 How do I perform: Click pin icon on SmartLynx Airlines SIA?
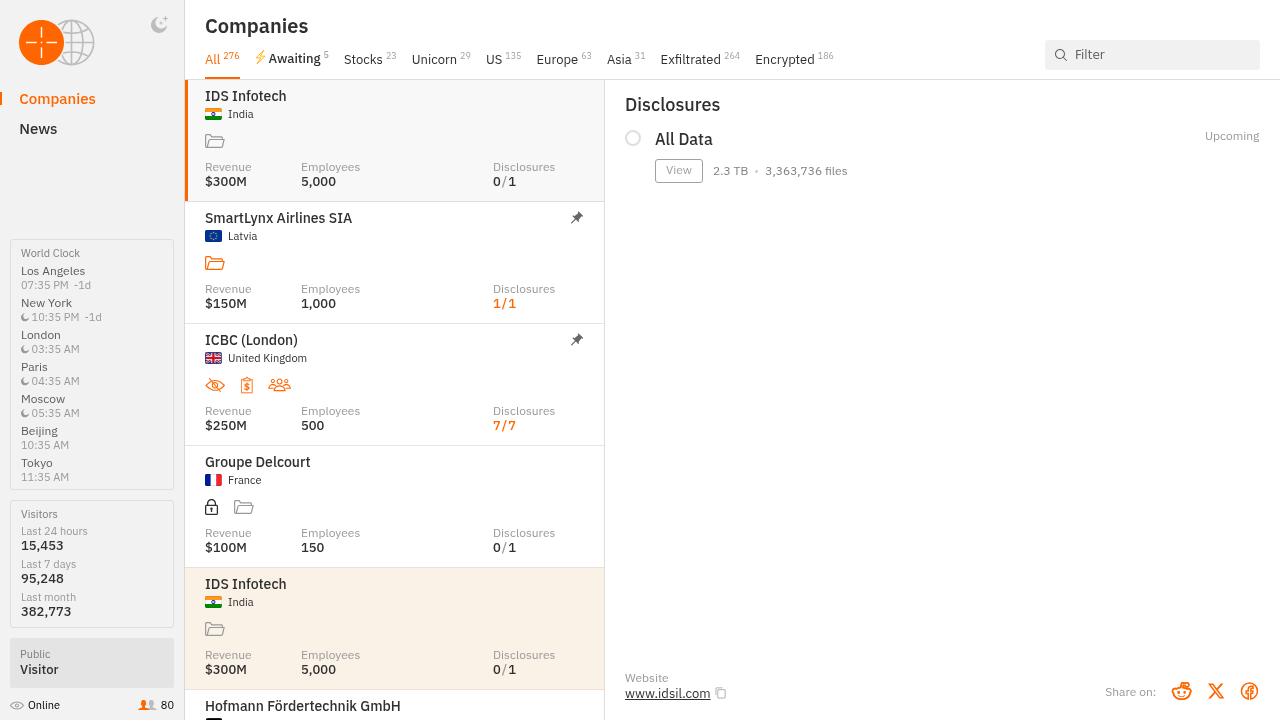[x=577, y=218]
